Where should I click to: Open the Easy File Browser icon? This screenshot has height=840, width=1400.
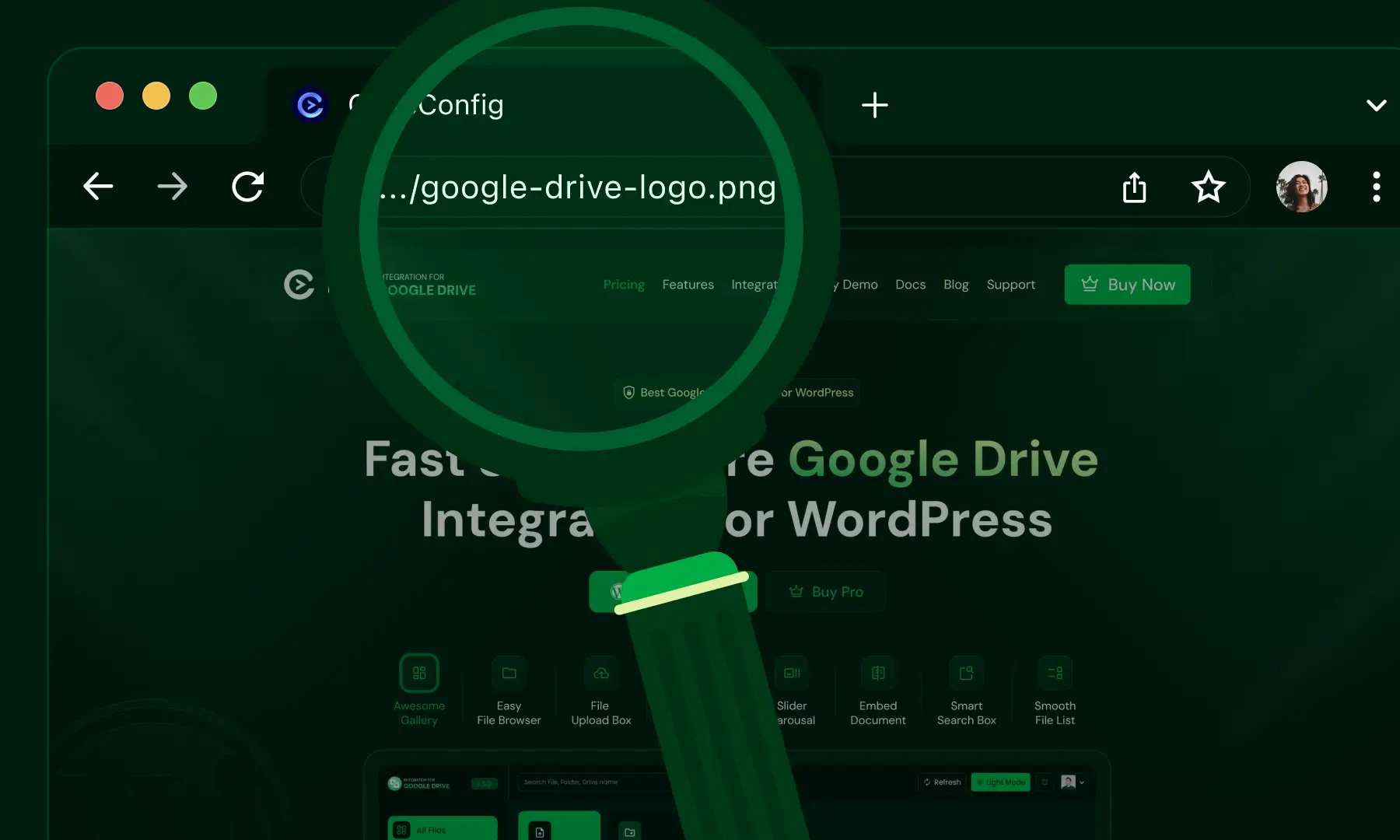[x=509, y=674]
